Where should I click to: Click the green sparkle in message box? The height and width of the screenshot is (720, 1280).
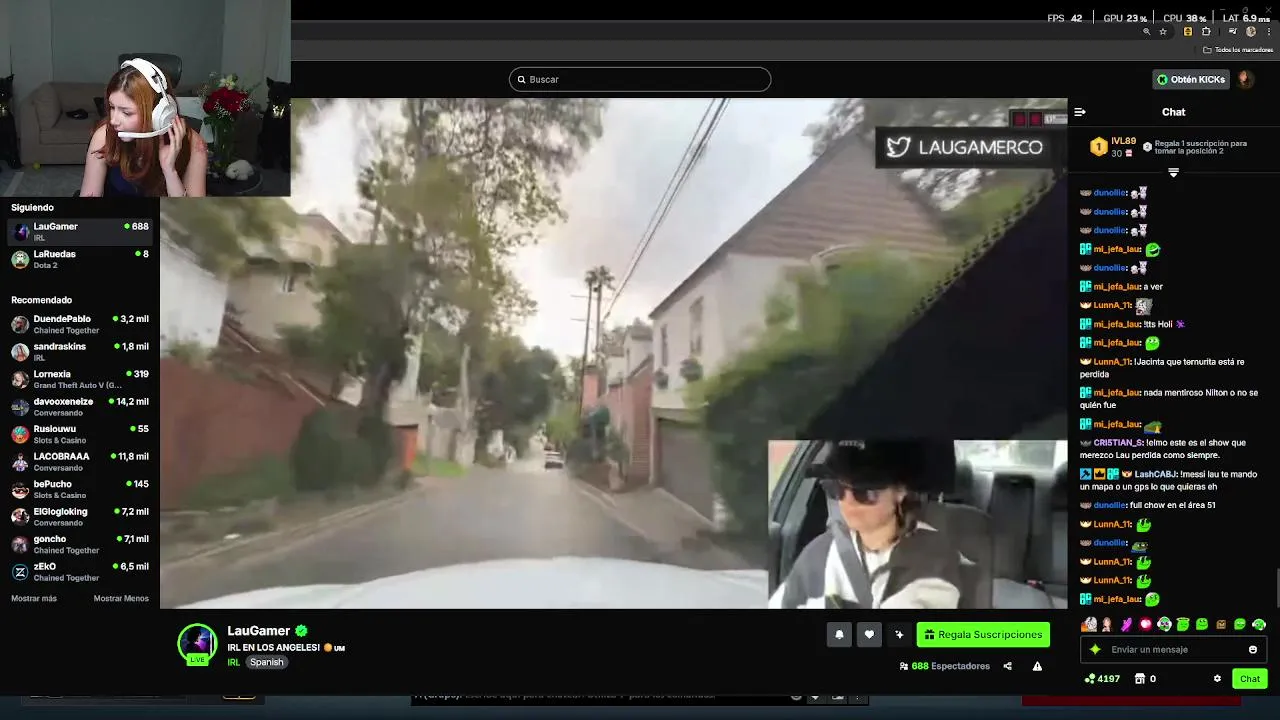click(x=1095, y=649)
